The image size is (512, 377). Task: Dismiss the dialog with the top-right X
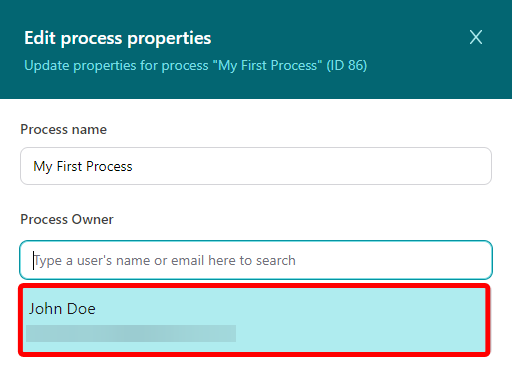(x=476, y=37)
